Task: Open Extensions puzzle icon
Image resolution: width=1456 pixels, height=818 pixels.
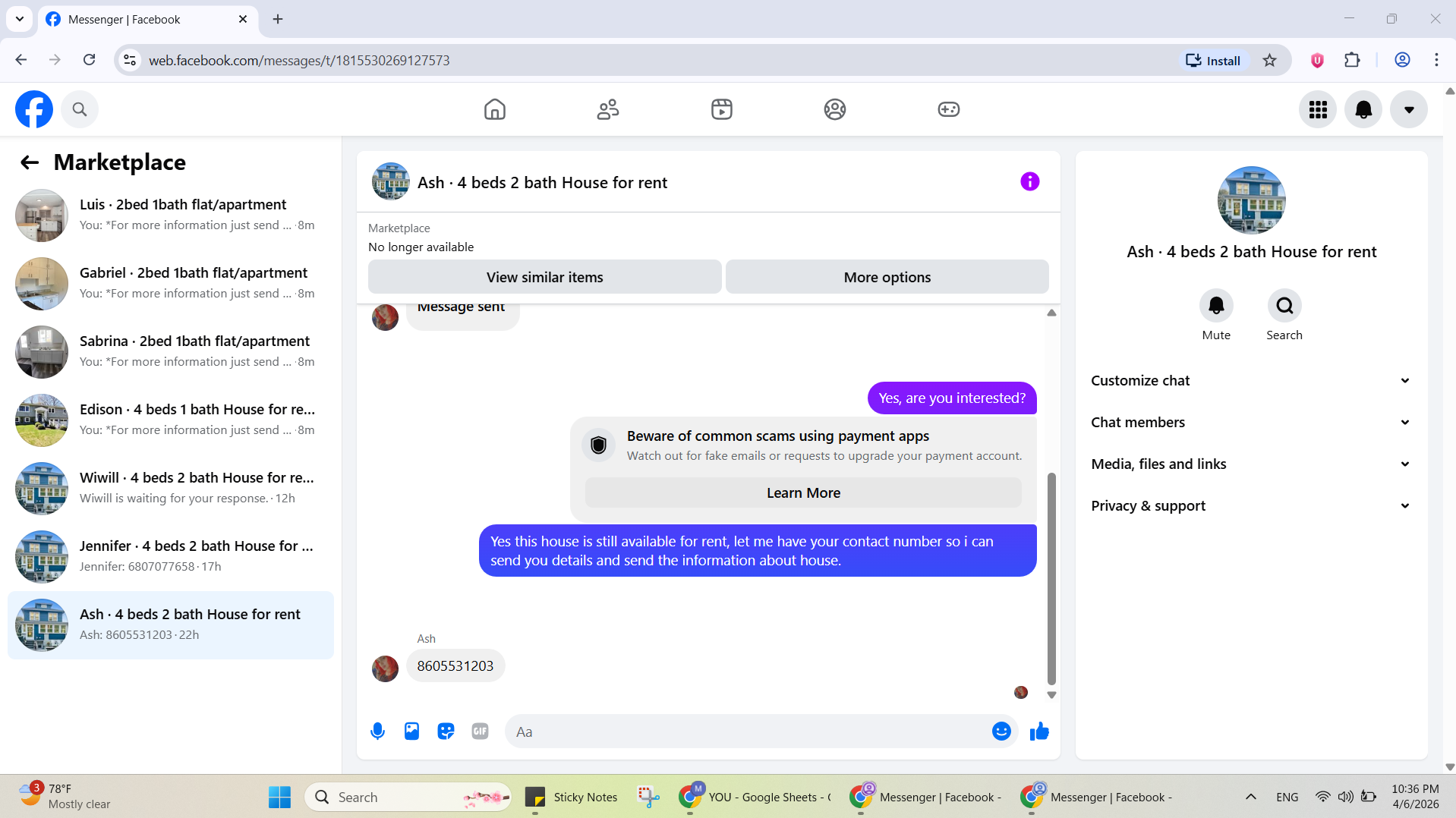Action: tap(1352, 60)
